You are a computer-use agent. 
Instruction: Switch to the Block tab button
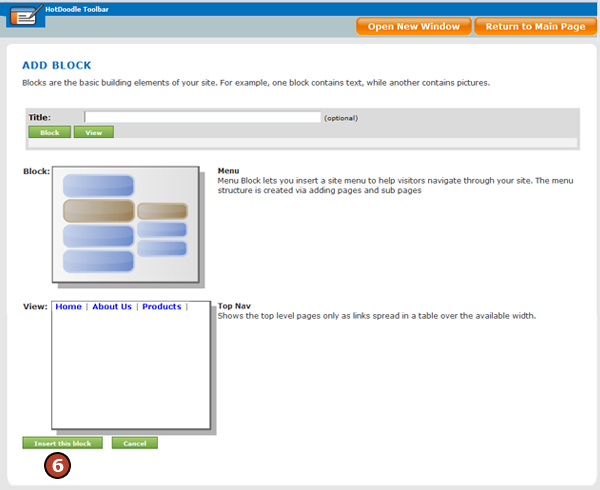[49, 132]
